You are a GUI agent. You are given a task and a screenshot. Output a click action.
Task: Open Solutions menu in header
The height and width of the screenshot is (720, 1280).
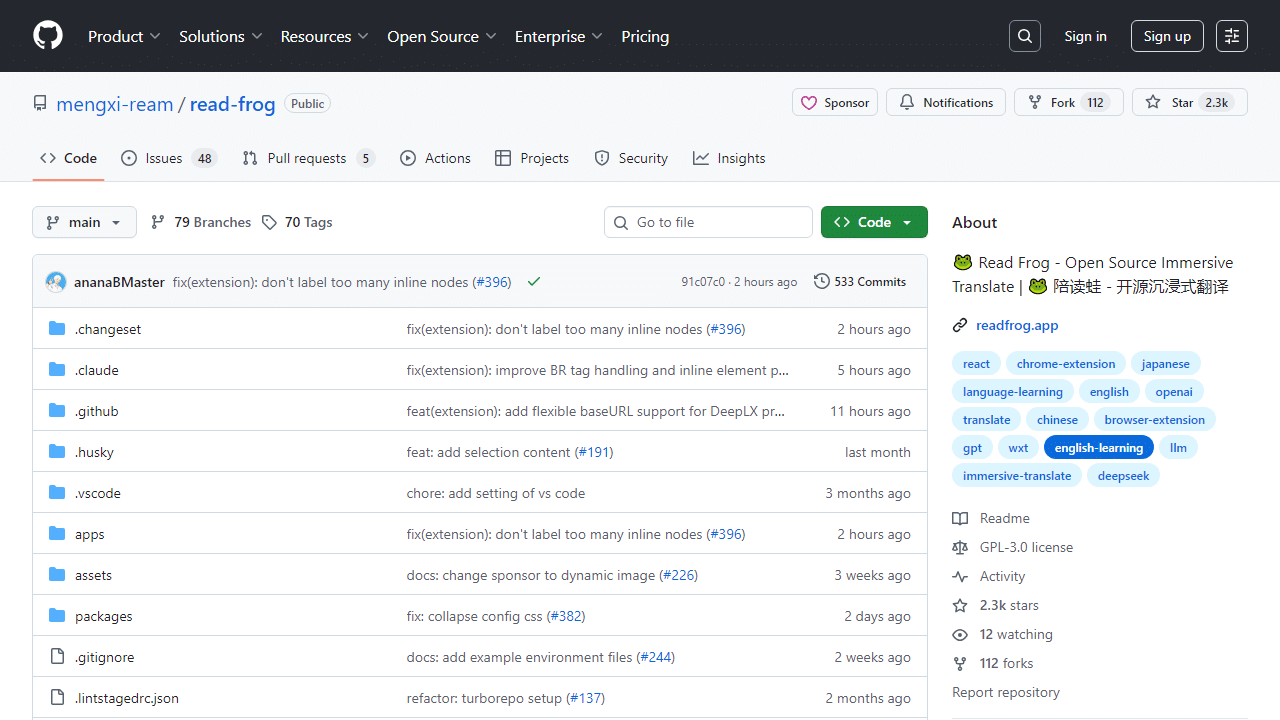tap(220, 36)
